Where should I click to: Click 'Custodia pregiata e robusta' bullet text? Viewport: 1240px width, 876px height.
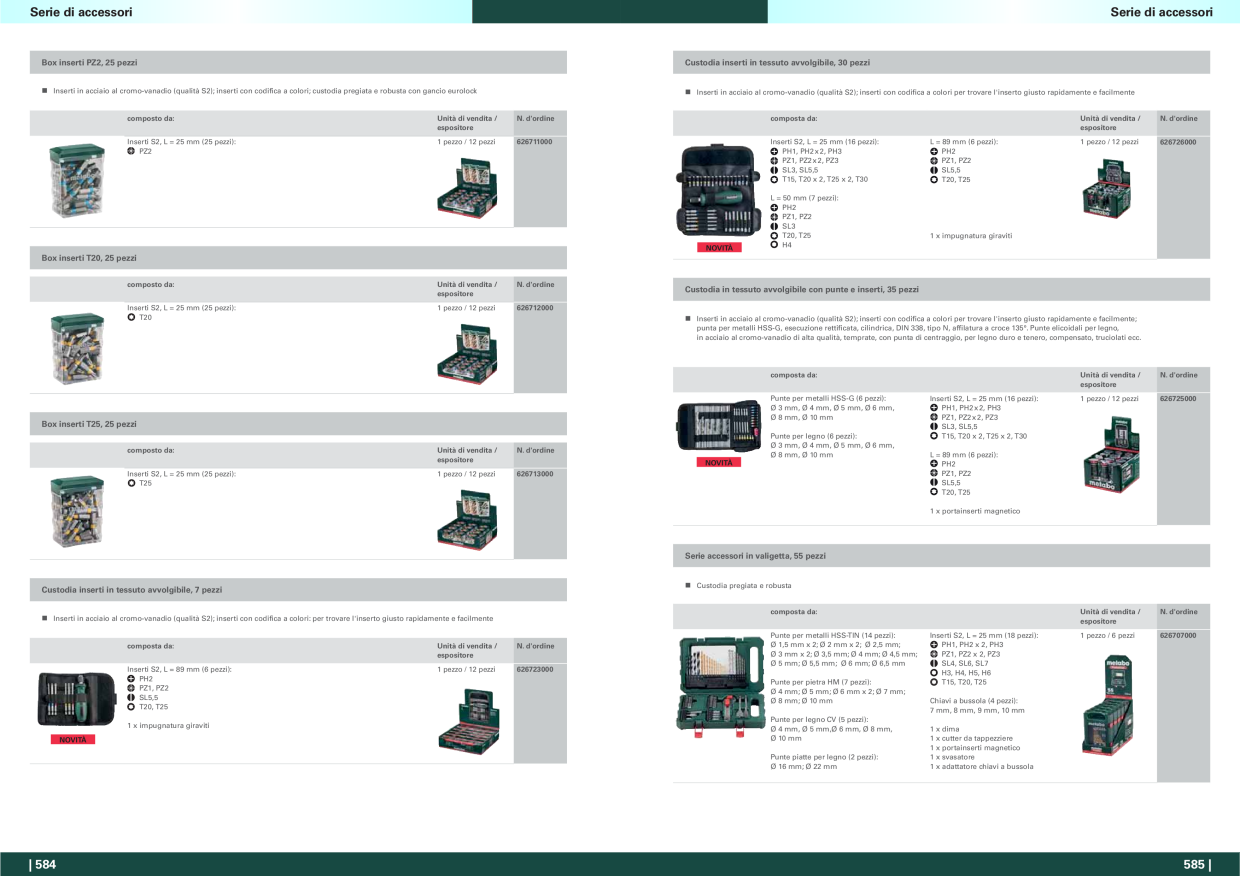(x=744, y=585)
